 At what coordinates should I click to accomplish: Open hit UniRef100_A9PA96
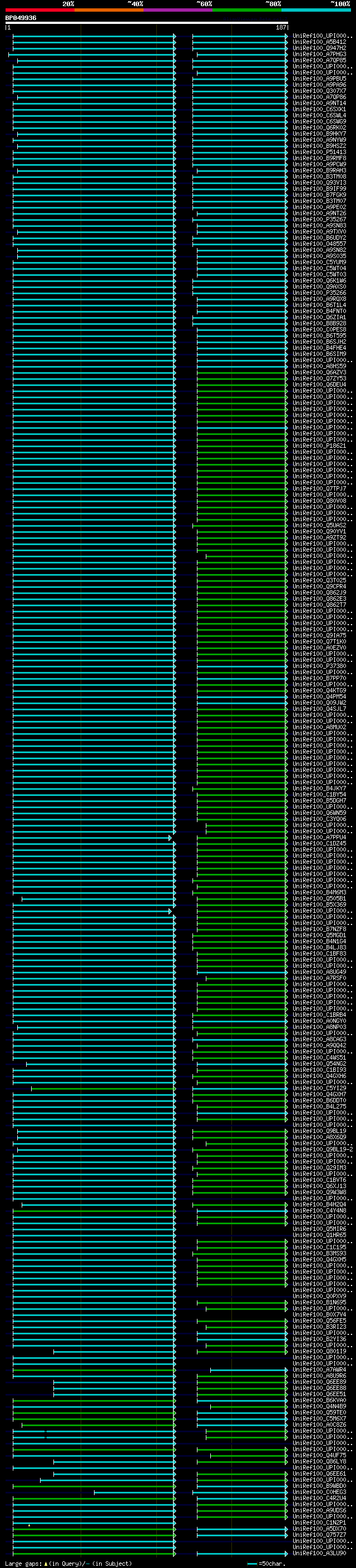click(x=319, y=85)
